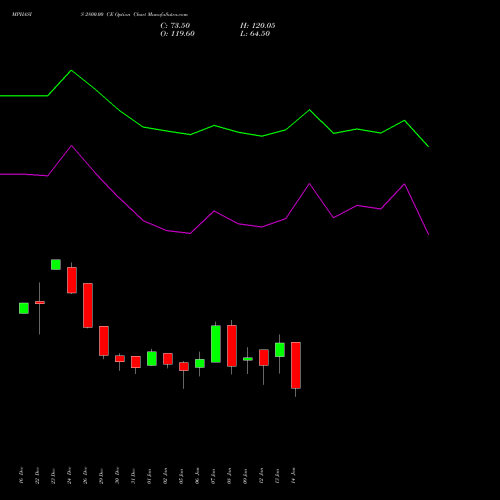Click the red candle above 12 Jan
This screenshot has height=500, width=500.
pos(264,357)
